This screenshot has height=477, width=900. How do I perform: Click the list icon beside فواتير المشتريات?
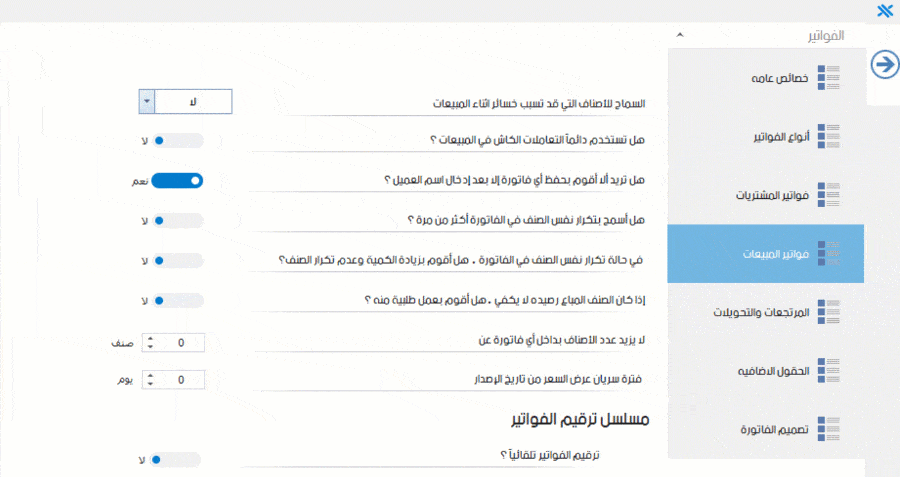click(829, 195)
